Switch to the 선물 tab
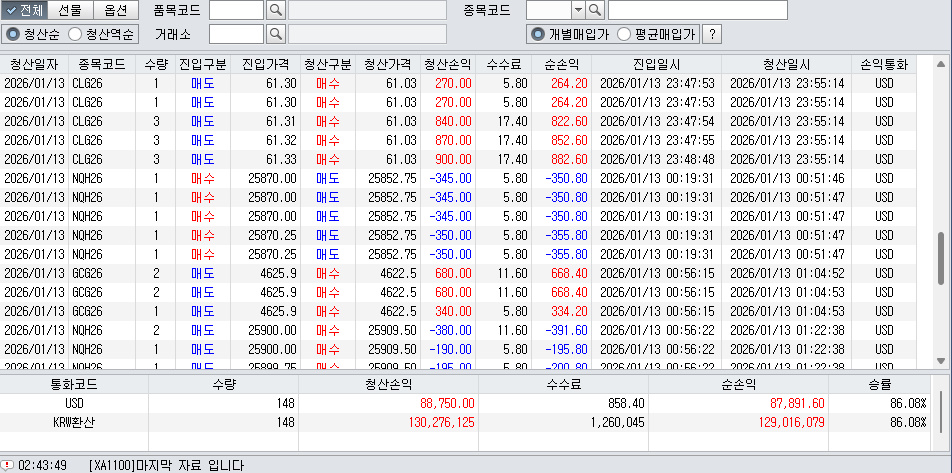952x473 pixels. click(70, 11)
